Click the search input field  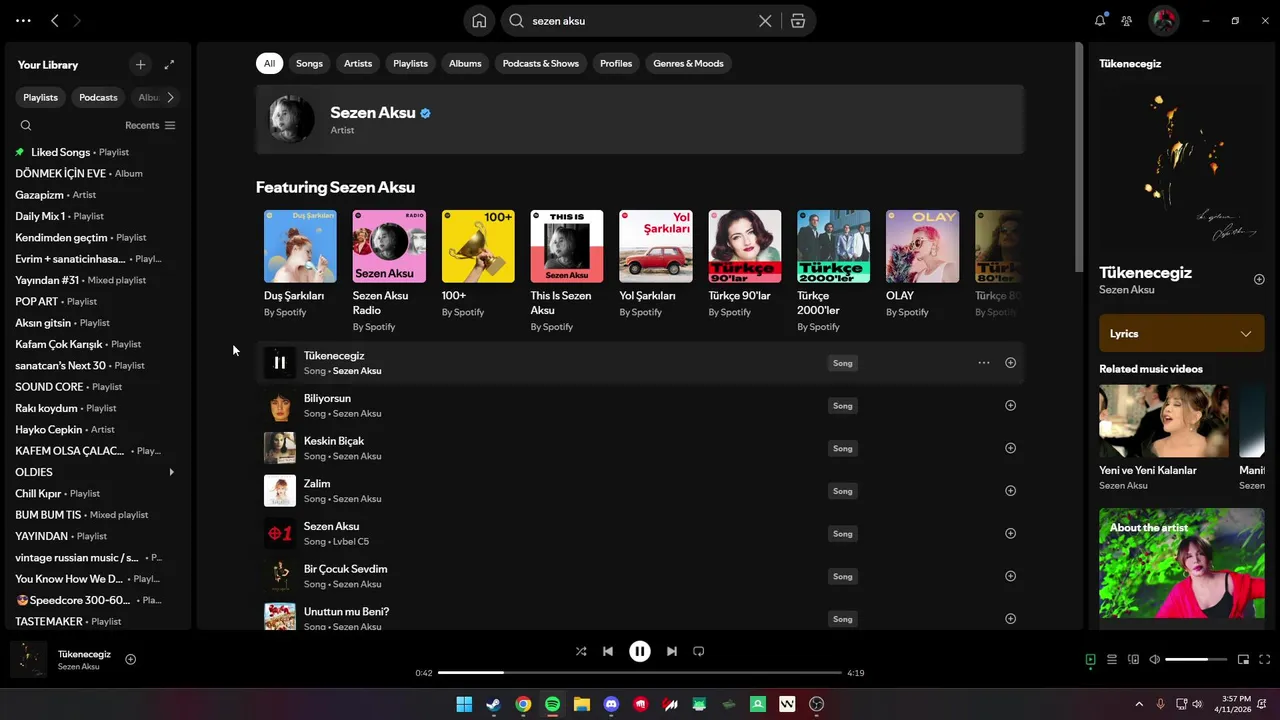640,21
